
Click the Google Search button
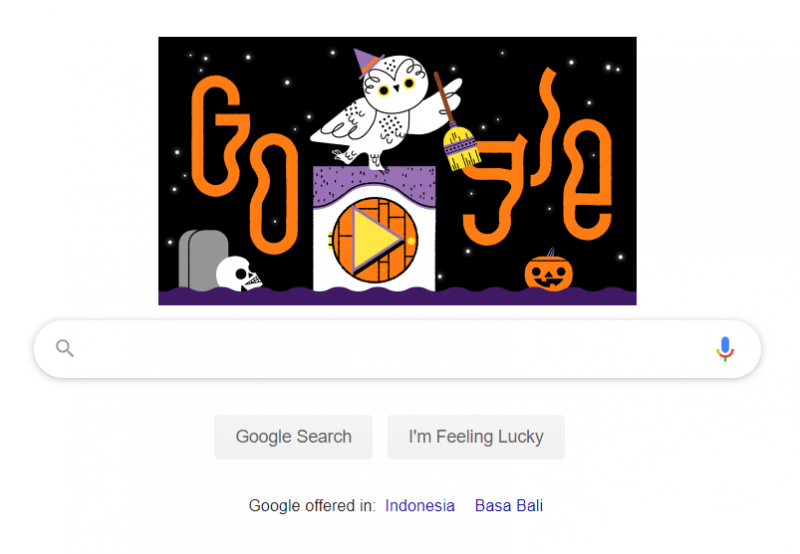point(293,437)
